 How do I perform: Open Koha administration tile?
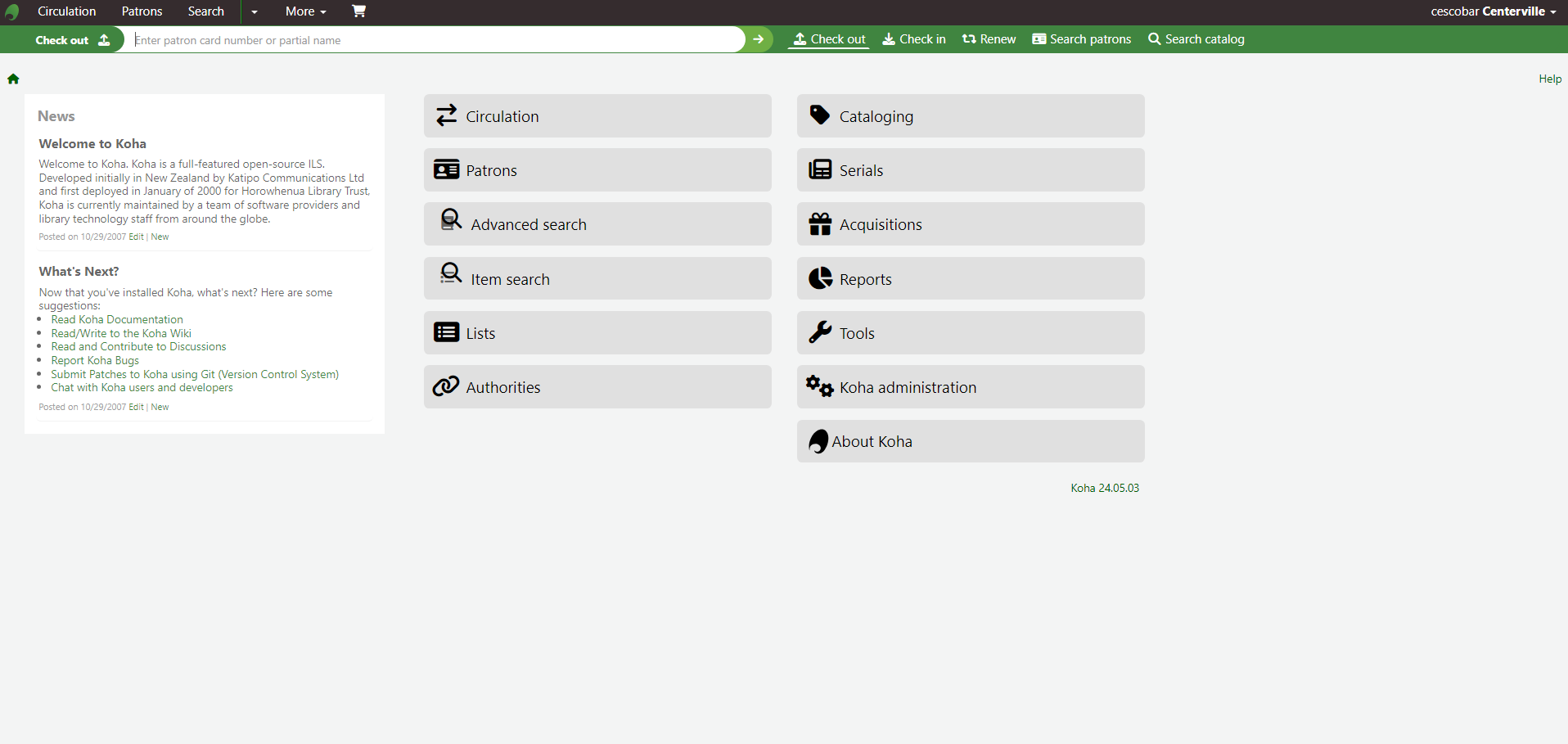tap(971, 387)
